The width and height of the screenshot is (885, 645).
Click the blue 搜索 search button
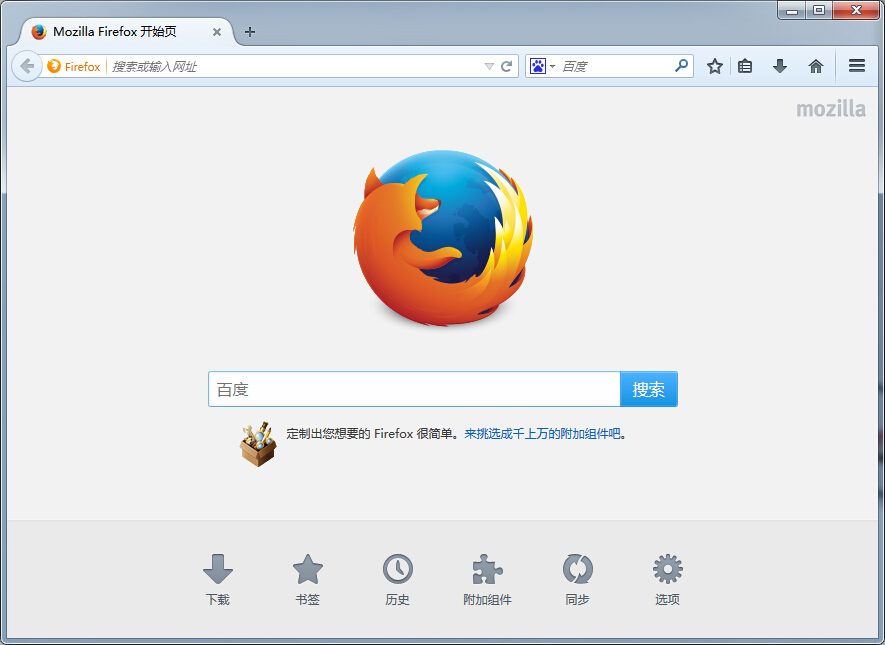[x=648, y=389]
